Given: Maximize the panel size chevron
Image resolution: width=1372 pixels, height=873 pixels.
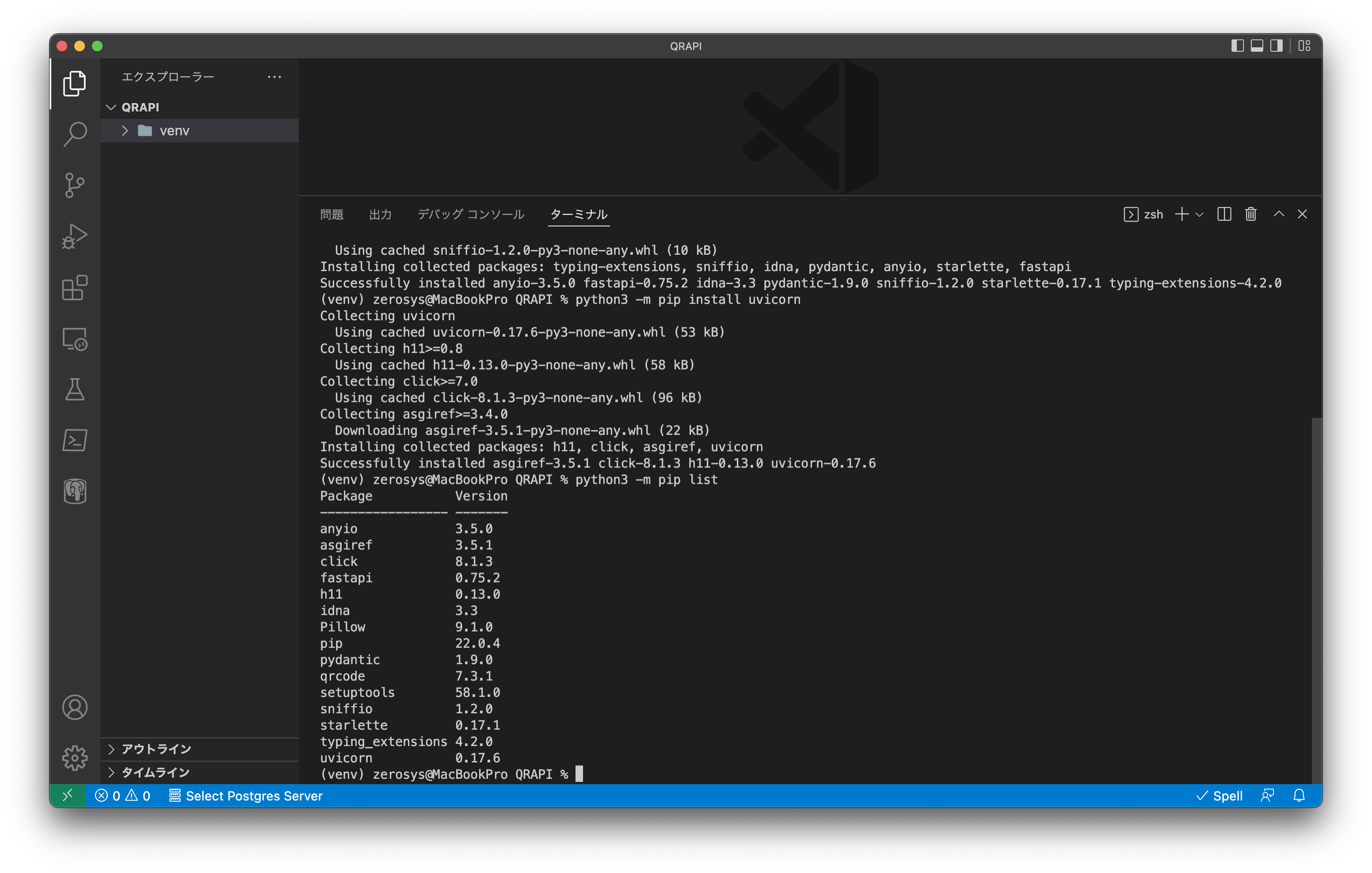Looking at the screenshot, I should point(1279,214).
